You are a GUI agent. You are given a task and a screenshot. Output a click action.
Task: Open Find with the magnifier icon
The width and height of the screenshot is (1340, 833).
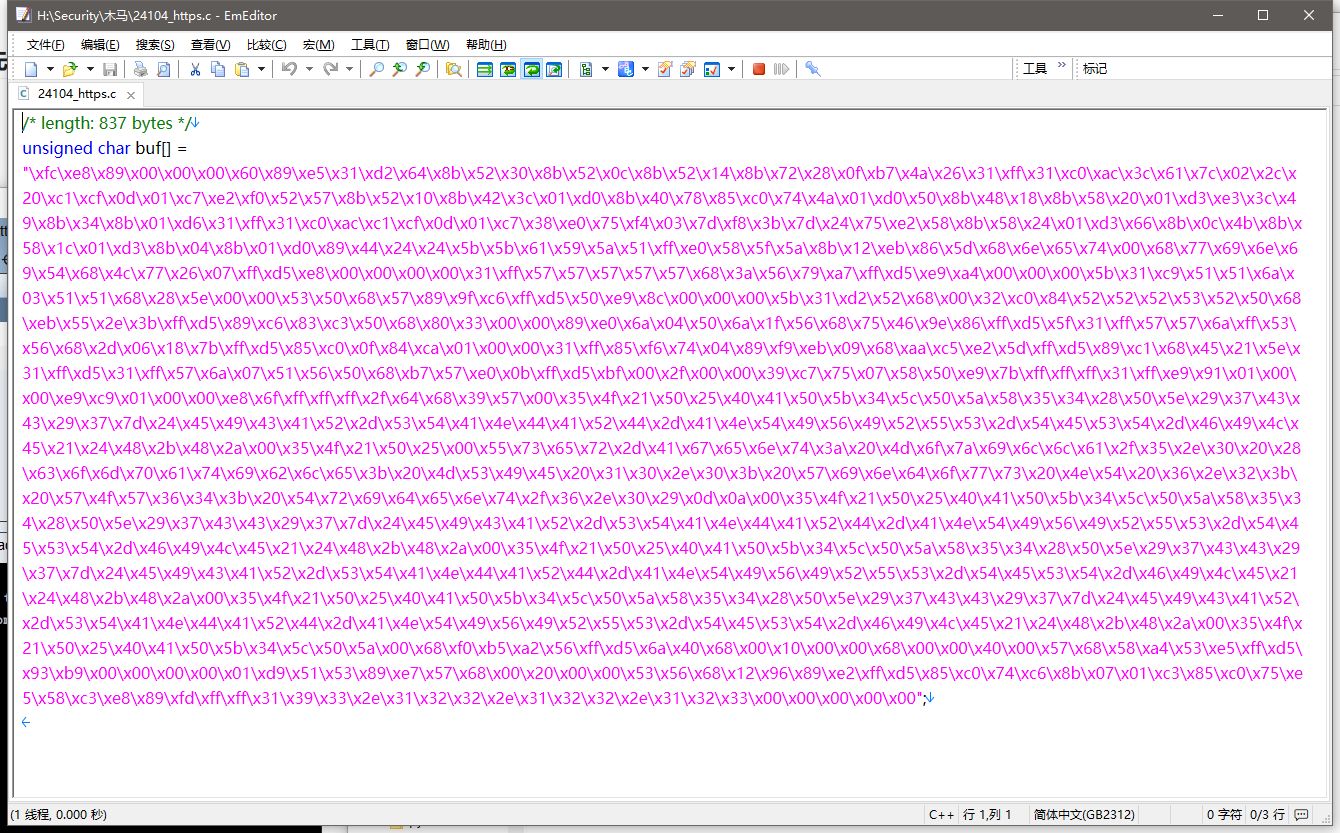(x=376, y=69)
